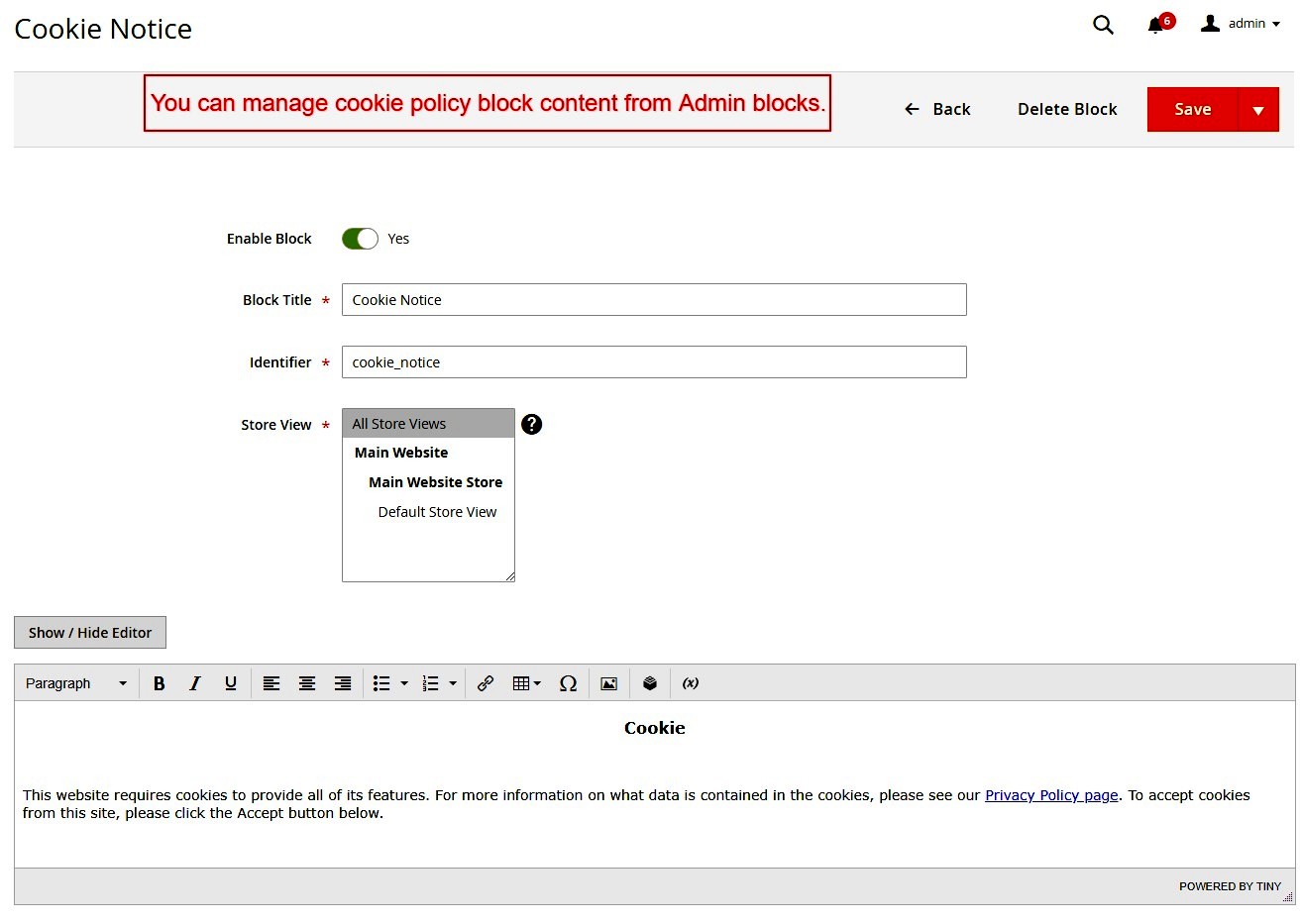This screenshot has width=1301, height=924.
Task: Click the Insert variable (x) icon
Action: 691,683
